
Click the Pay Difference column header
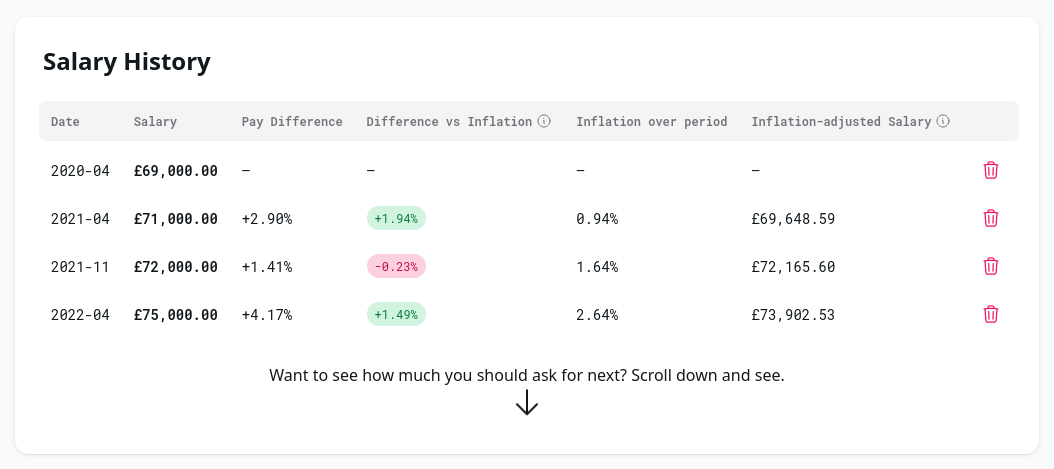292,121
